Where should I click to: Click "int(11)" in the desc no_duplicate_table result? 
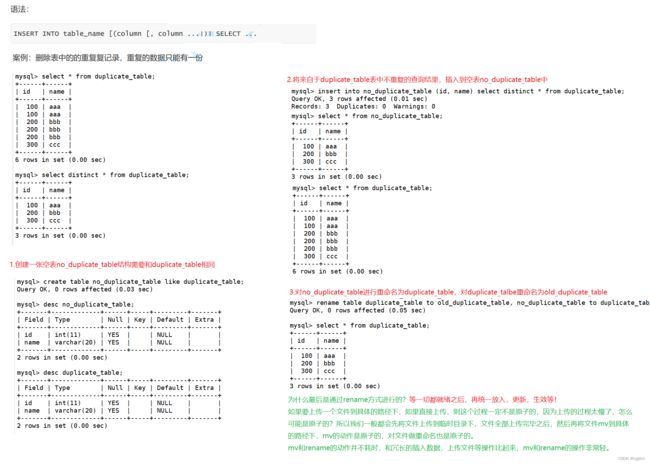click(68, 335)
